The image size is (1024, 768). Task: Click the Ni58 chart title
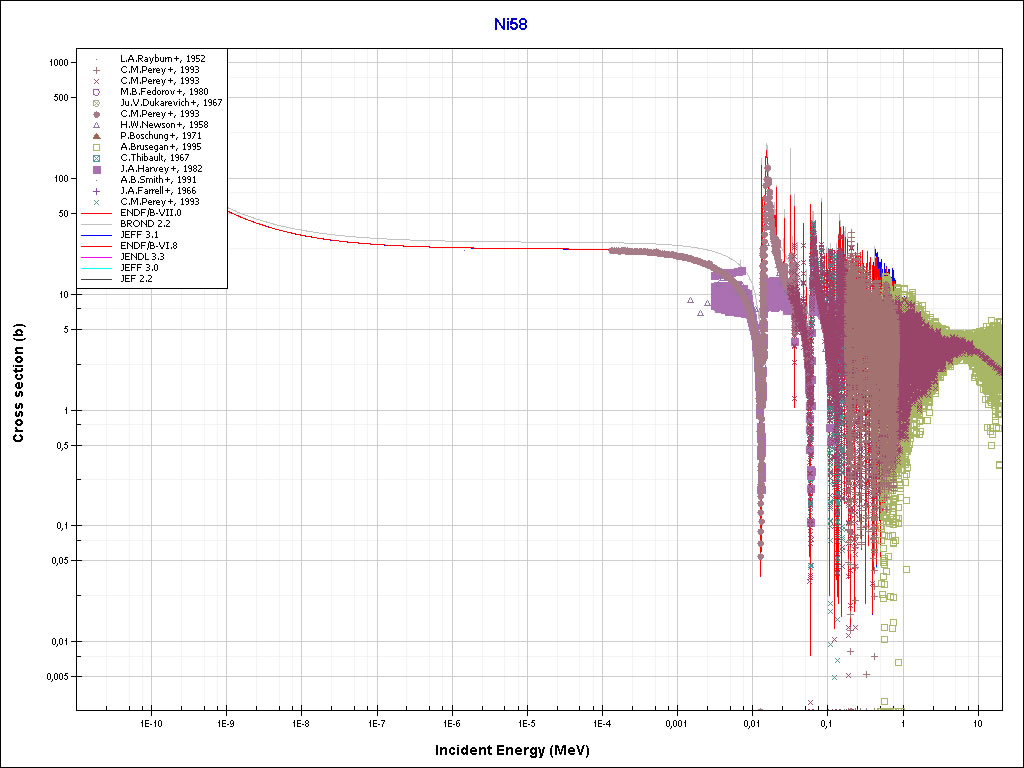(511, 24)
